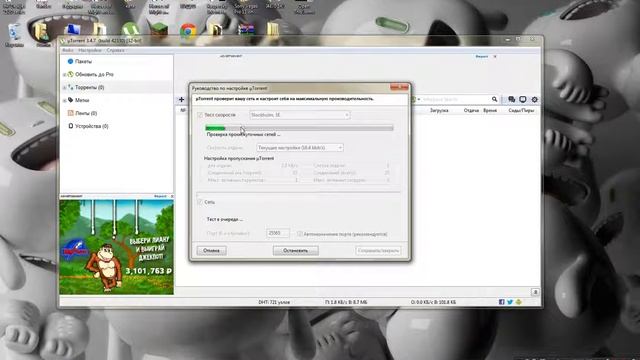Click the port number input field
This screenshot has height=360, width=640.
click(278, 233)
